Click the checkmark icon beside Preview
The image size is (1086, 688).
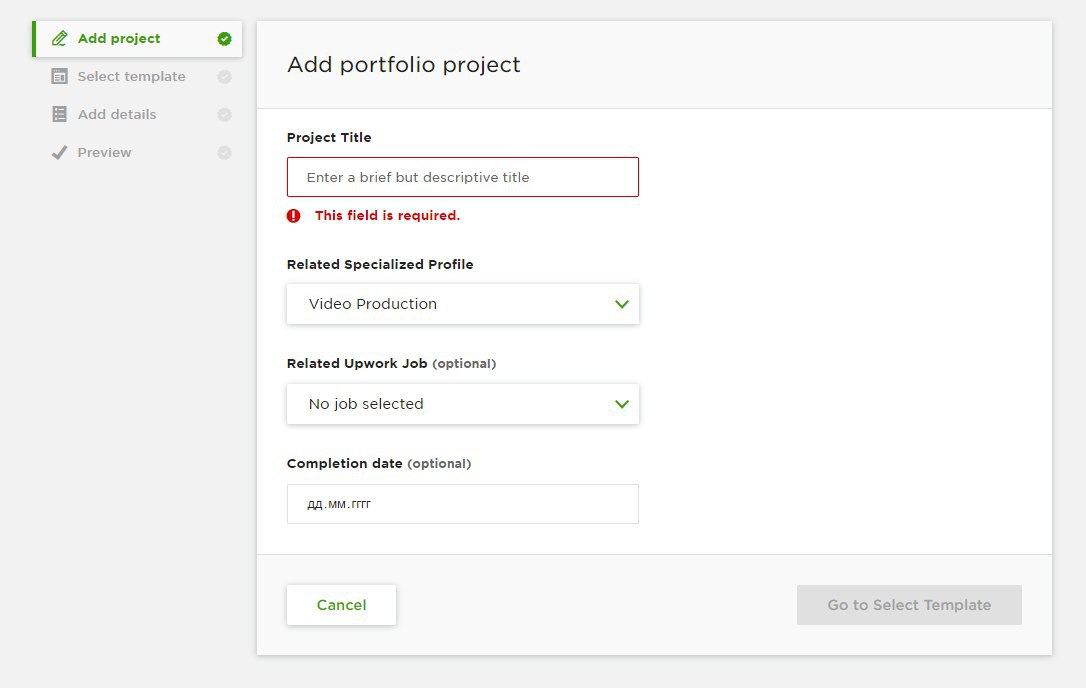60,152
